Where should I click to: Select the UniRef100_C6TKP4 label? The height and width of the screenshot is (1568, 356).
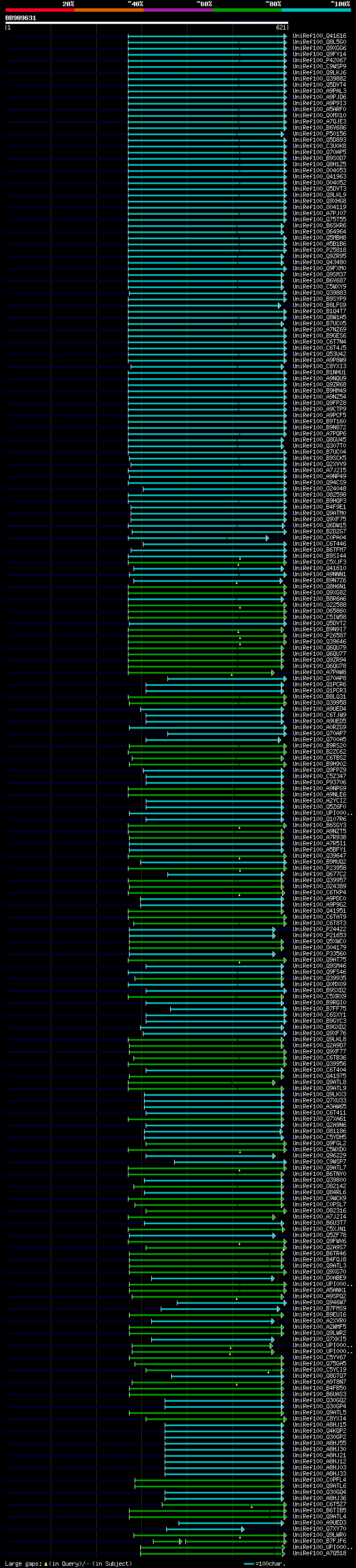[x=319, y=893]
